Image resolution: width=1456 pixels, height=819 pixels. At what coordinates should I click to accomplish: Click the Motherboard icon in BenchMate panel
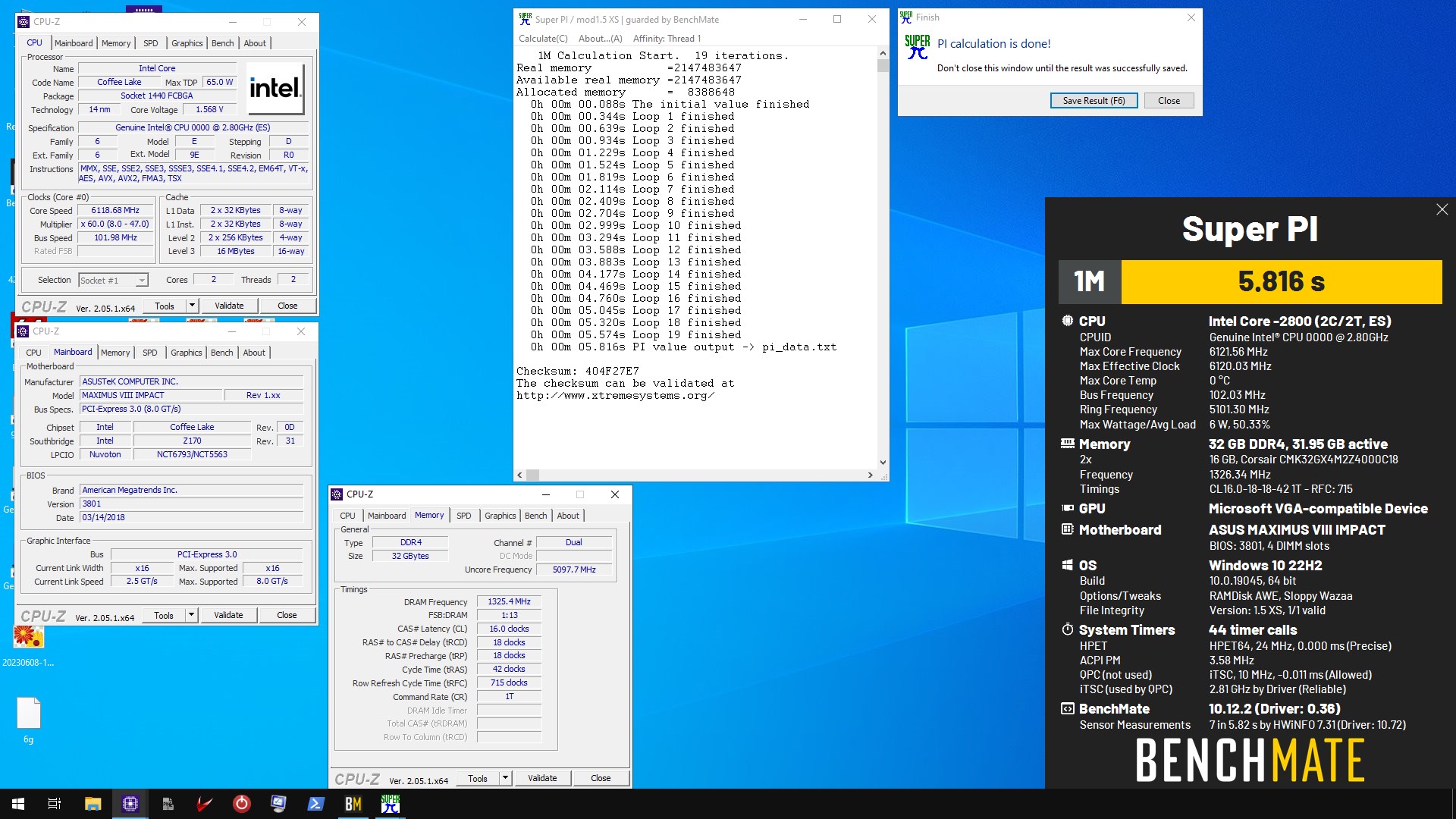pos(1067,529)
